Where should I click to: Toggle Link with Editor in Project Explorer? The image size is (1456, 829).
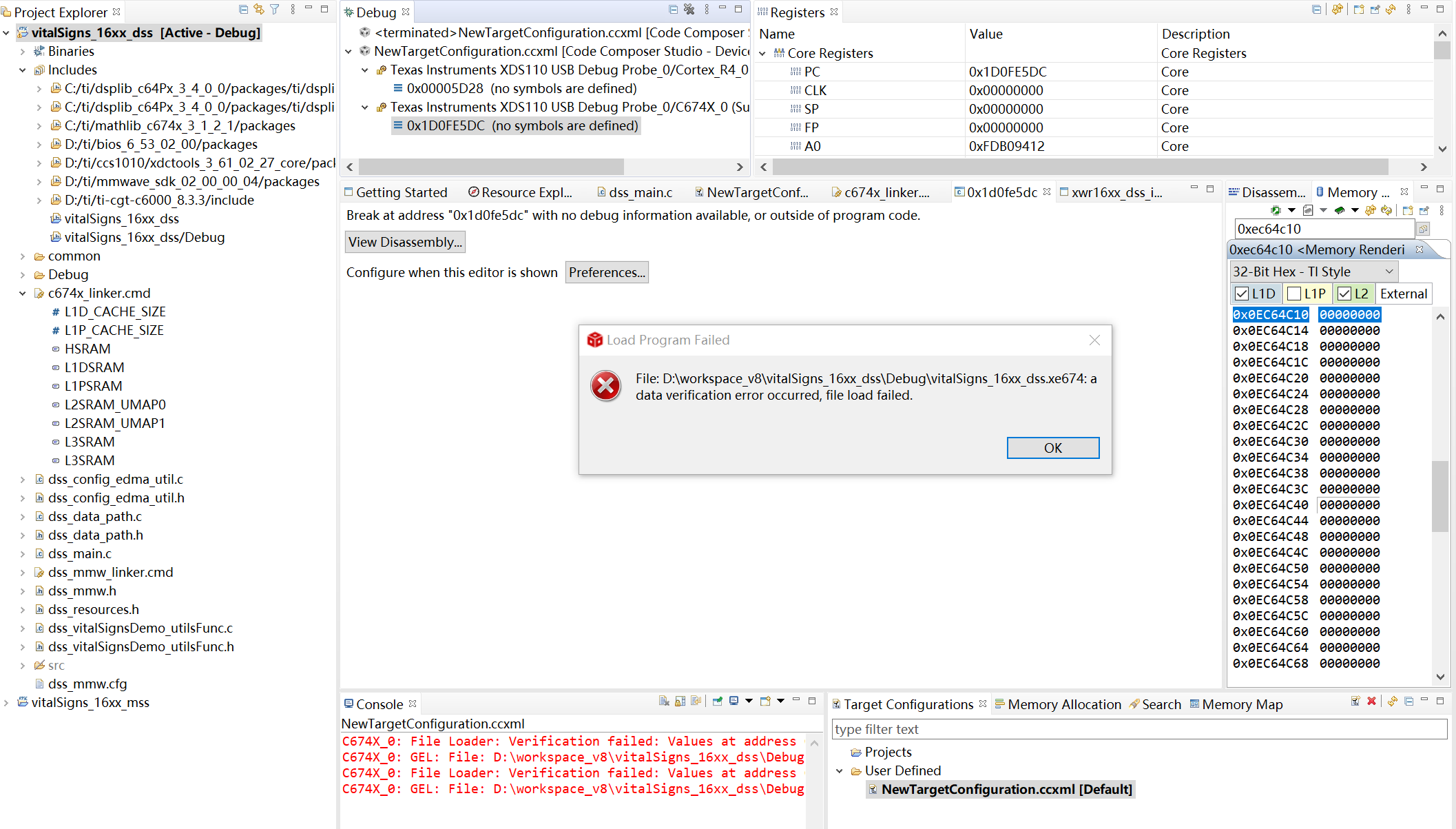259,10
